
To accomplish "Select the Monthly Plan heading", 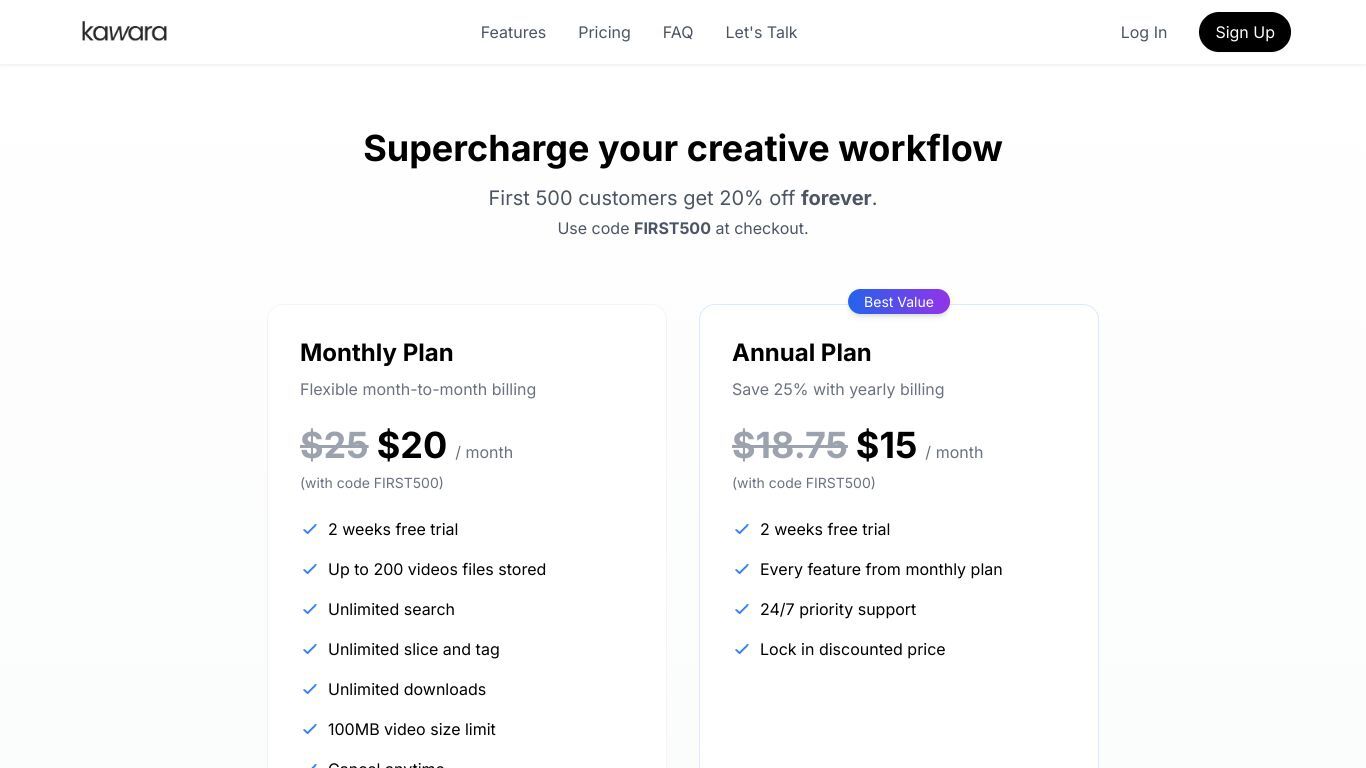I will pyautogui.click(x=377, y=353).
